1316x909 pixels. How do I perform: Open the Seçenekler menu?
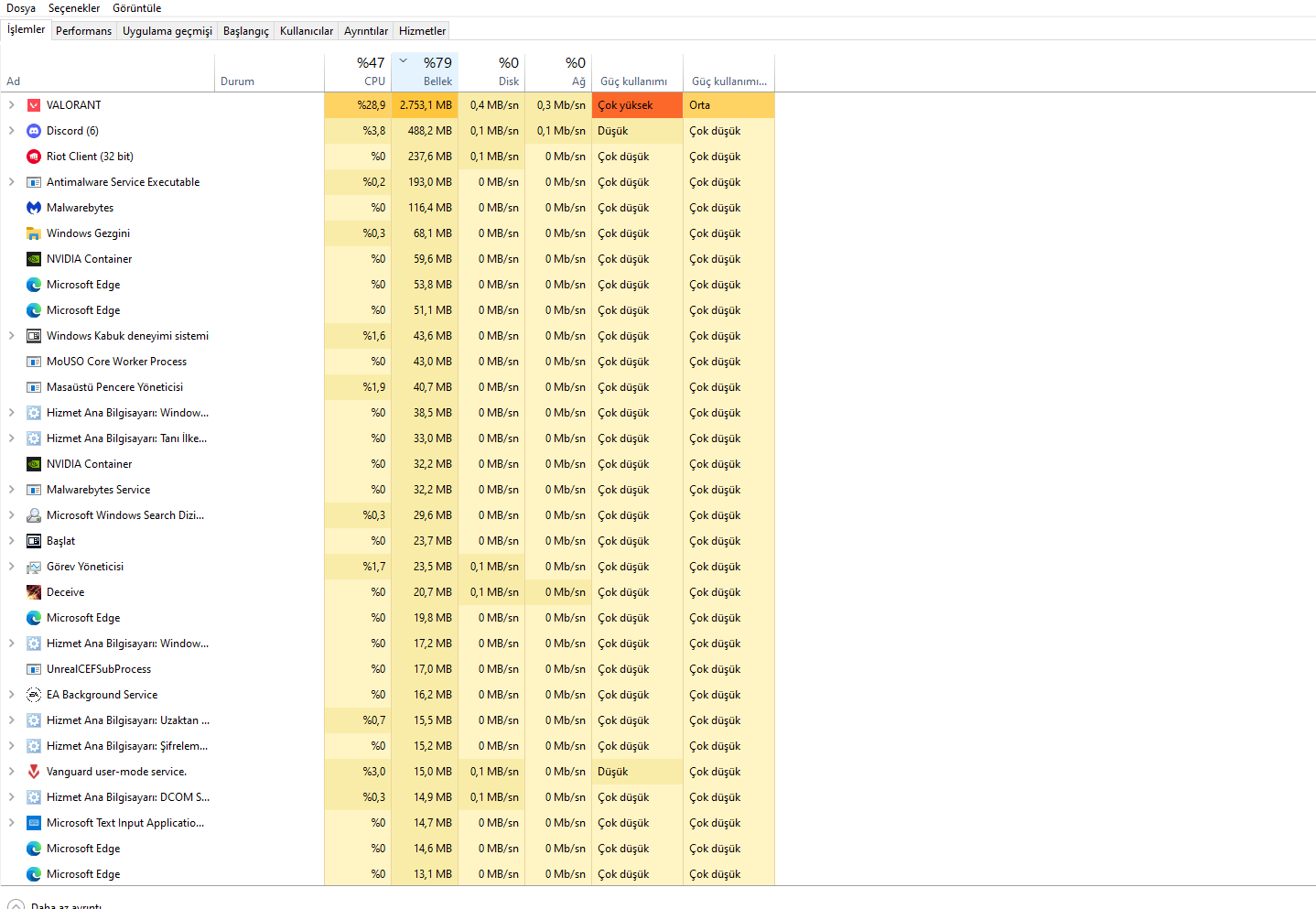point(74,8)
